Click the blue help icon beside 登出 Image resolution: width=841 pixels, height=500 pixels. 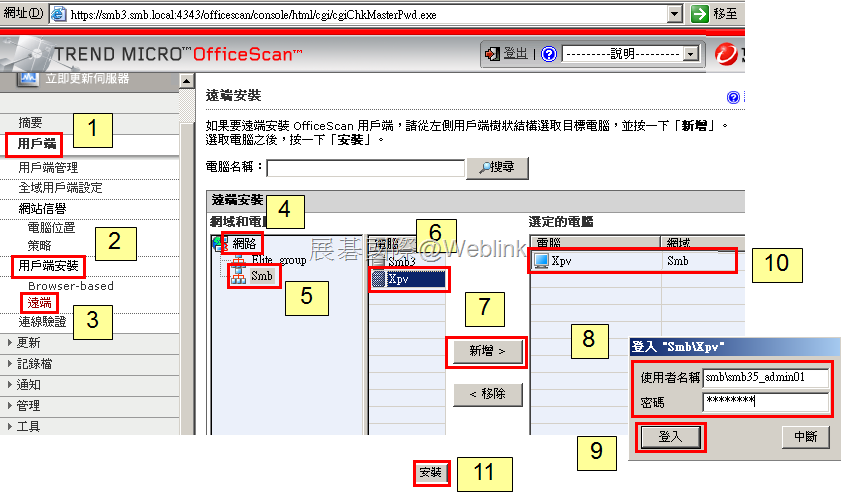549,54
